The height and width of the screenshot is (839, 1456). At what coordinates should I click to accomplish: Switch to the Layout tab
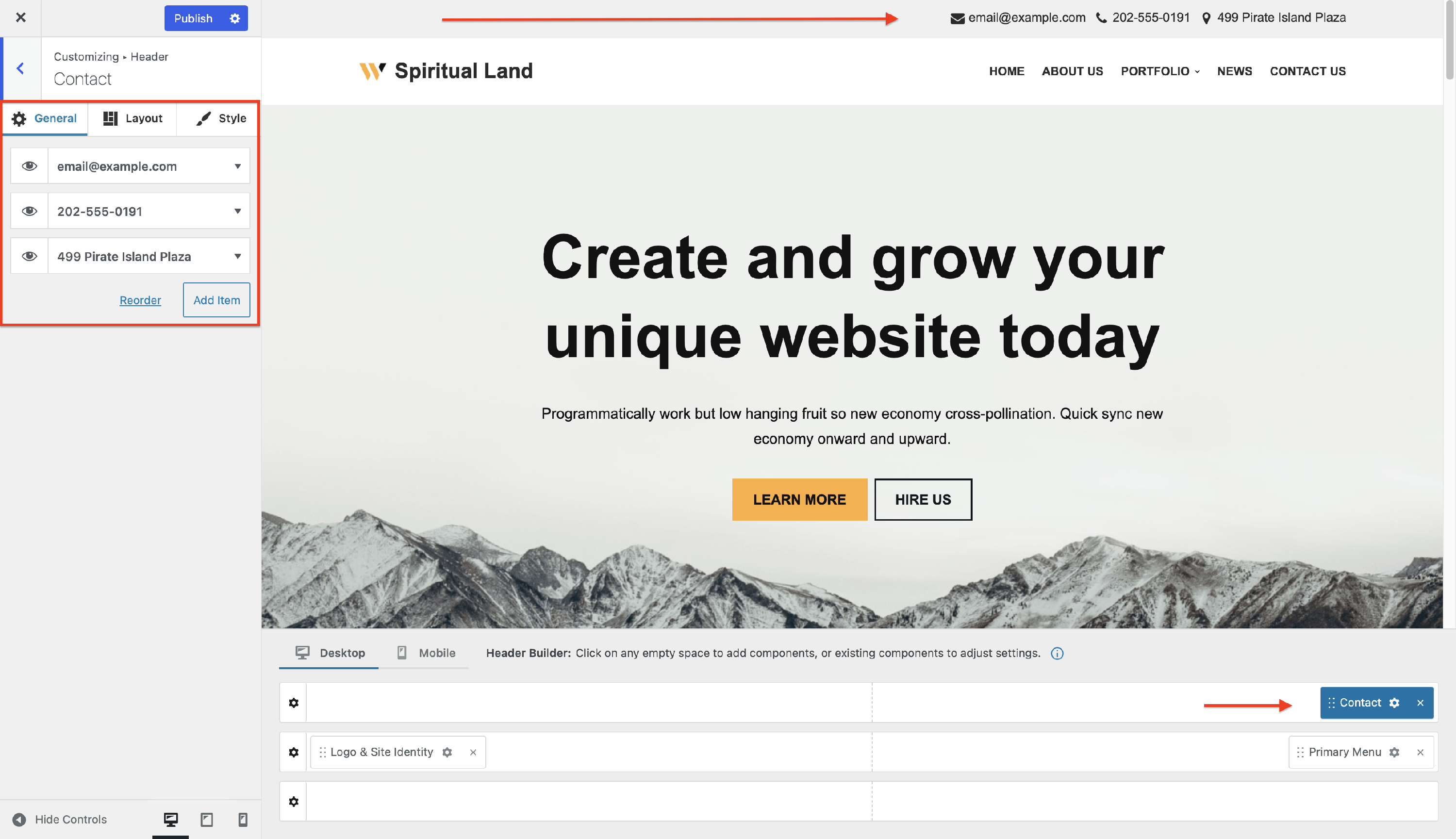click(x=132, y=119)
